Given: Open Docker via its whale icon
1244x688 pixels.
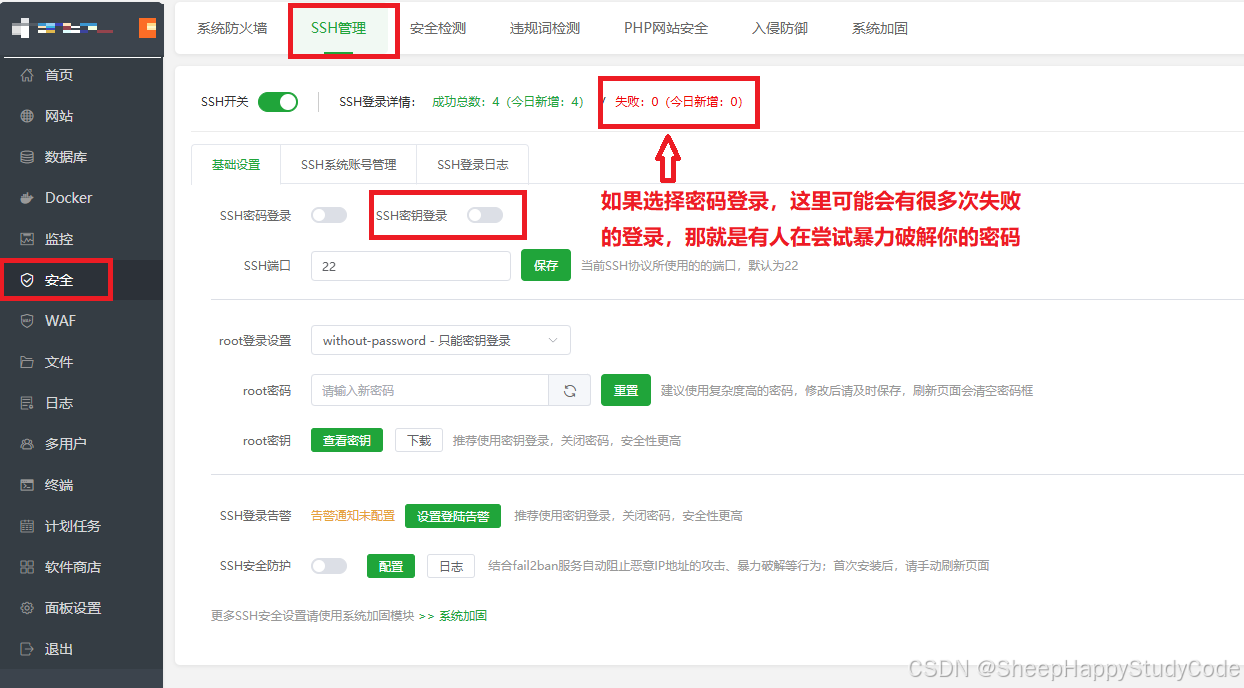Looking at the screenshot, I should pyautogui.click(x=27, y=198).
